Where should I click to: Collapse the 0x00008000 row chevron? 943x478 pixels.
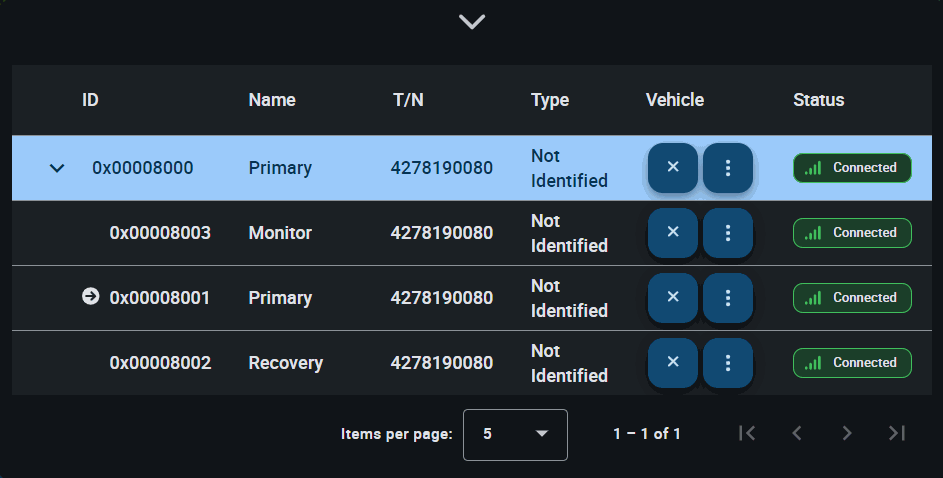(57, 168)
